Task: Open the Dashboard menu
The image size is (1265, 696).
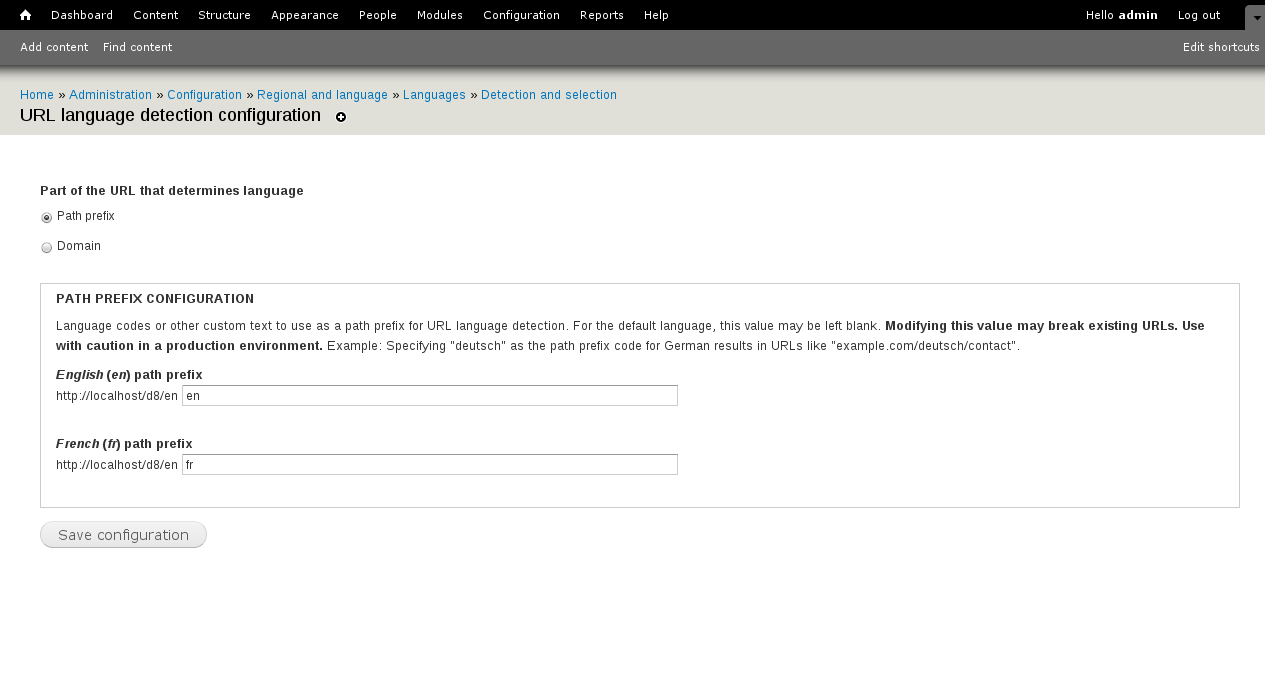Action: (x=82, y=15)
